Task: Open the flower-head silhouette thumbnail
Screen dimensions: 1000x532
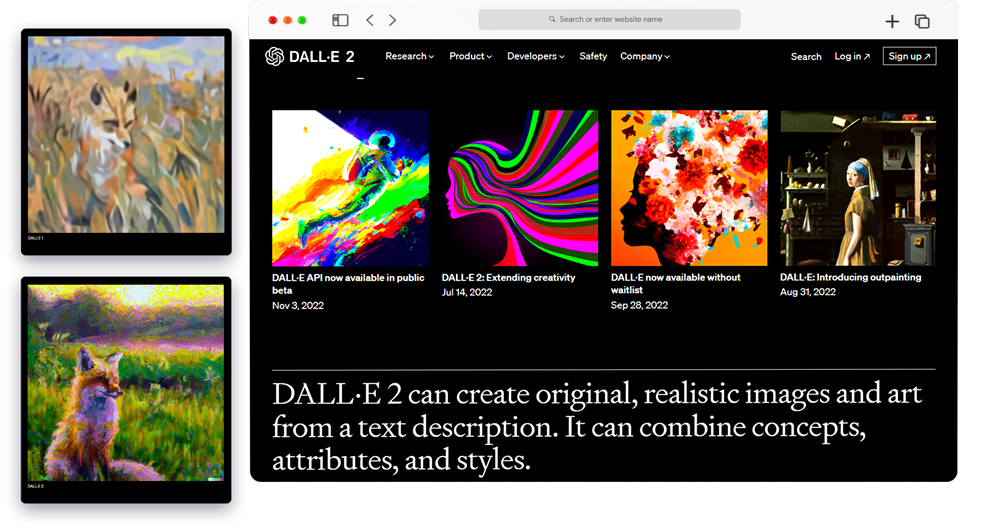Action: [x=689, y=188]
